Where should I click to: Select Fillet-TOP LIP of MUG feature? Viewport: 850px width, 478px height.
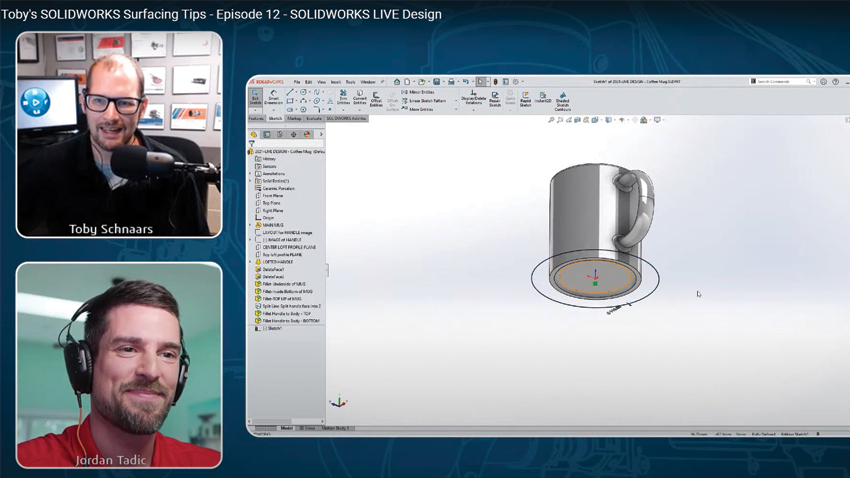(278, 299)
